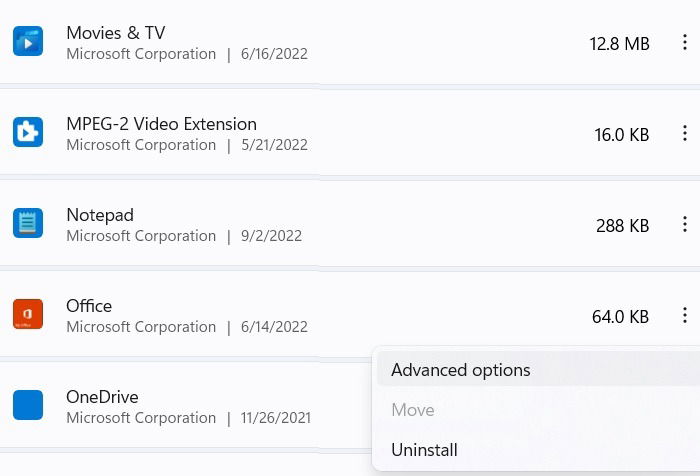Click the Office app title text
Screen dimensions: 700x476
tap(89, 306)
